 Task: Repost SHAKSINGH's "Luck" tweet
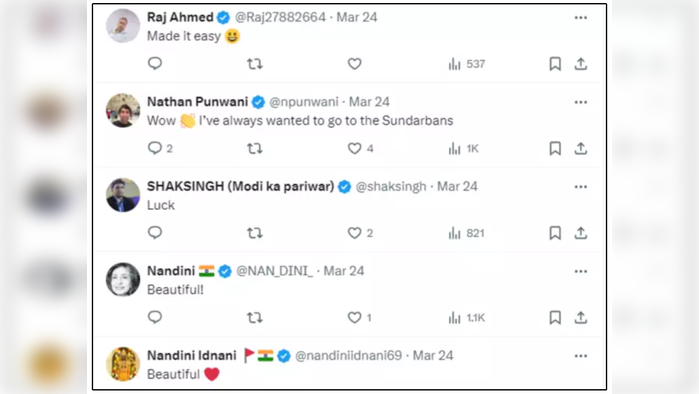pos(255,233)
